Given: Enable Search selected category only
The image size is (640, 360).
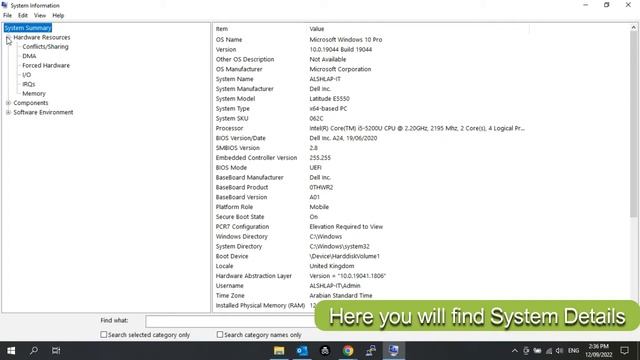Looking at the screenshot, I should tap(104, 335).
